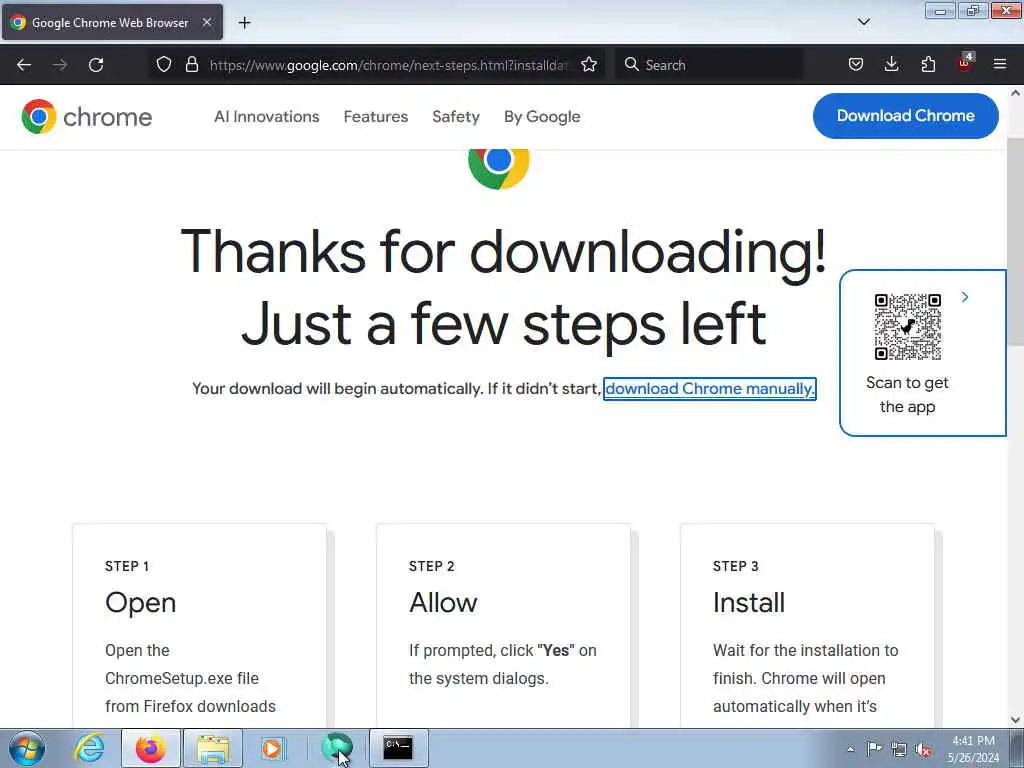Click the download Chrome manually link
This screenshot has height=768, width=1024.
pos(710,389)
